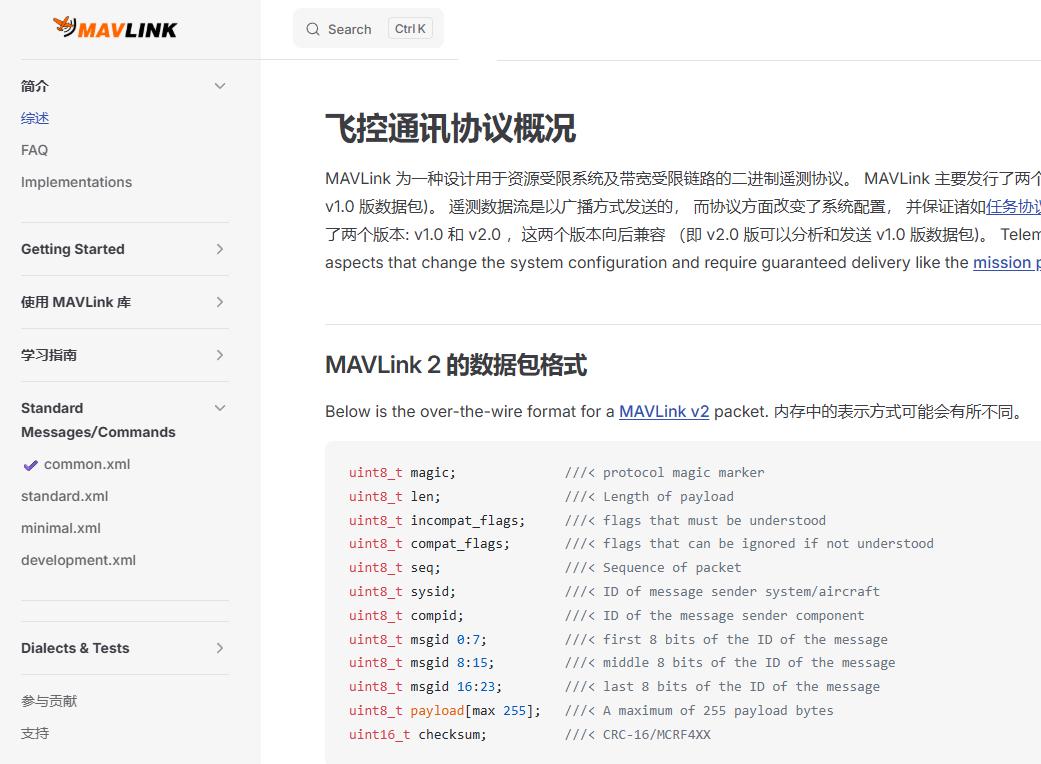This screenshot has width=1041, height=764.
Task: Select the 简介 section title
Action: [x=35, y=86]
